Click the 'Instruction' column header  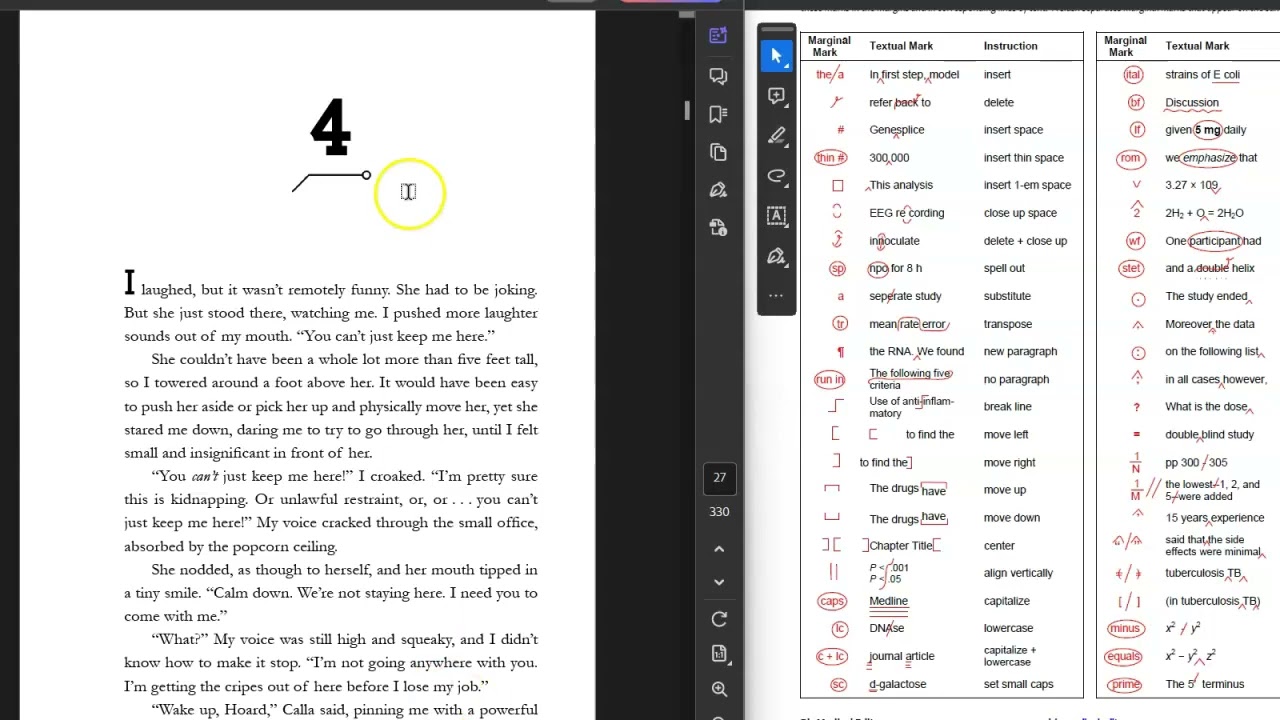[1010, 46]
